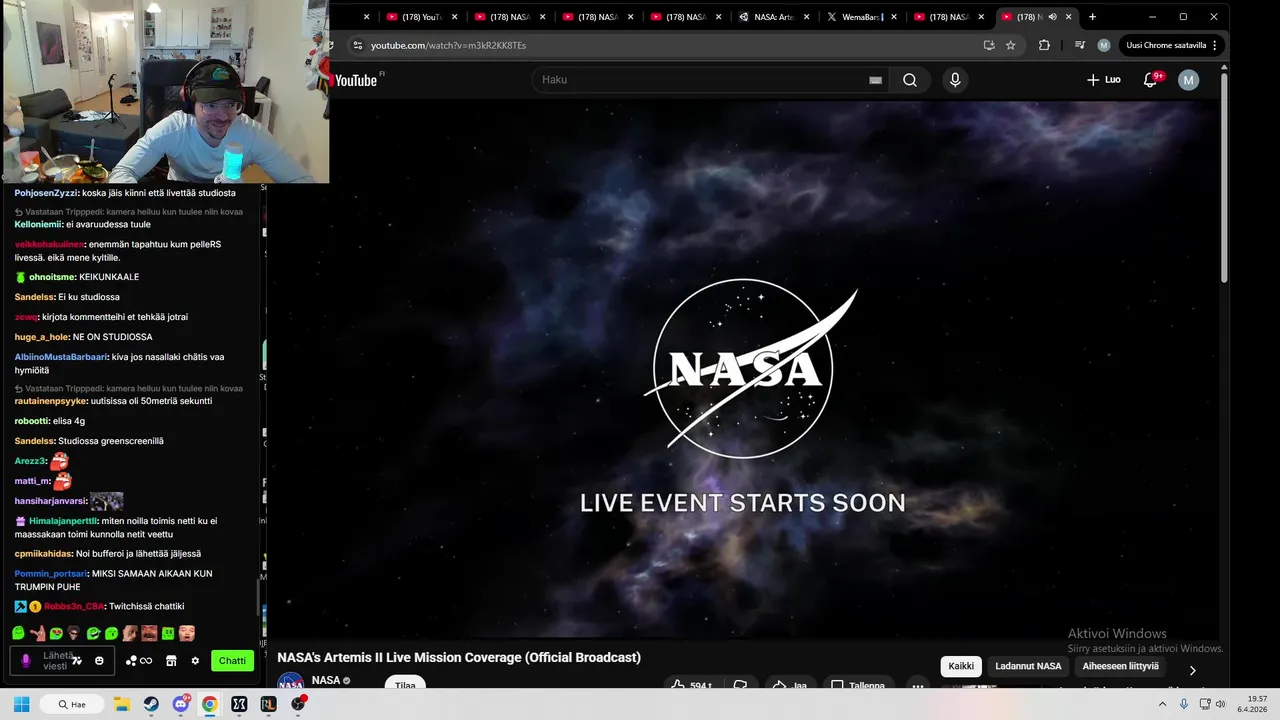Expand filter chips with right chevron
This screenshot has width=1280, height=720.
pos(1192,670)
